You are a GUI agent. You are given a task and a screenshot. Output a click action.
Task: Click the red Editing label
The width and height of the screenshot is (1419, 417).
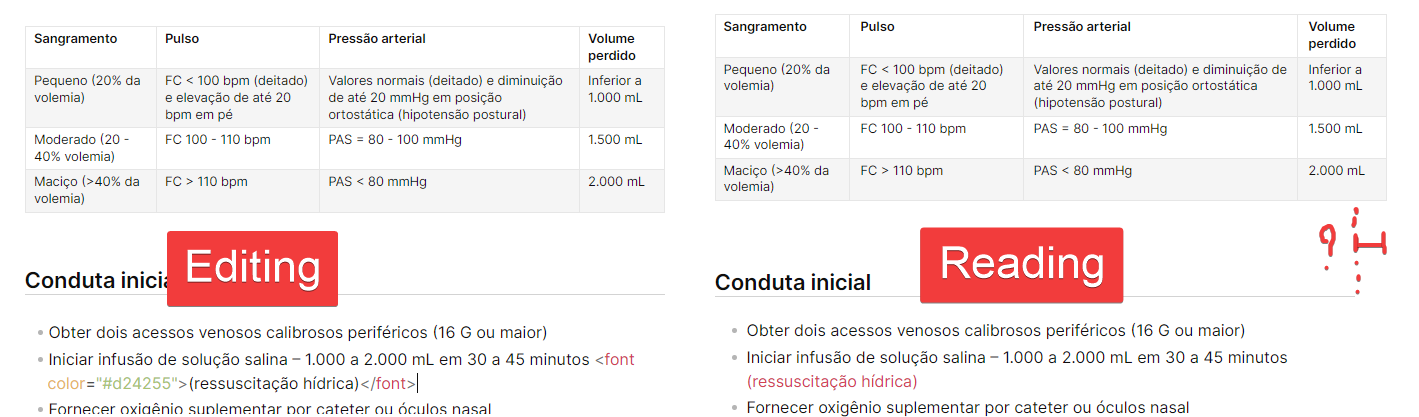(x=252, y=268)
